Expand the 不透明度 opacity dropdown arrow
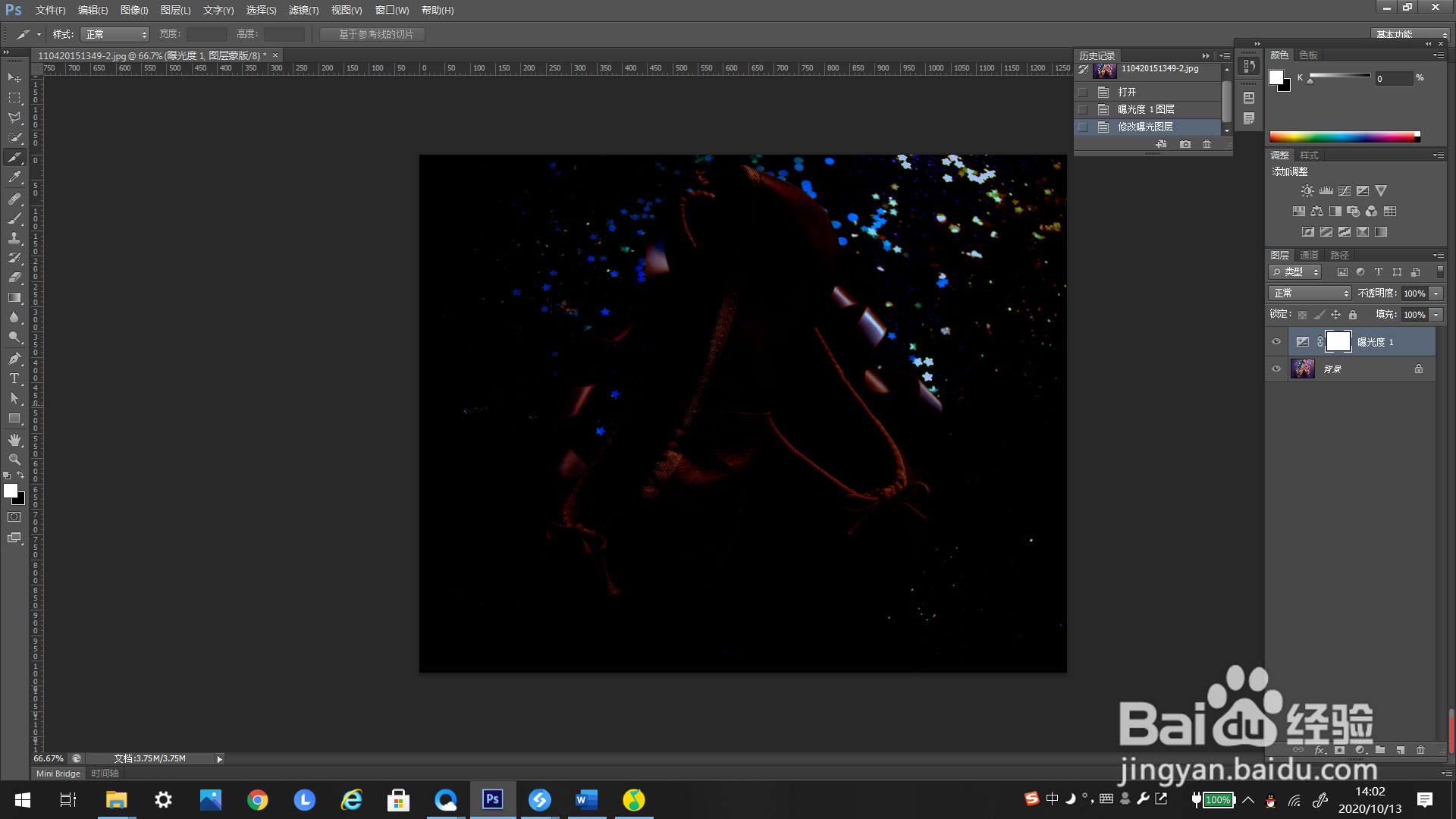 point(1436,293)
